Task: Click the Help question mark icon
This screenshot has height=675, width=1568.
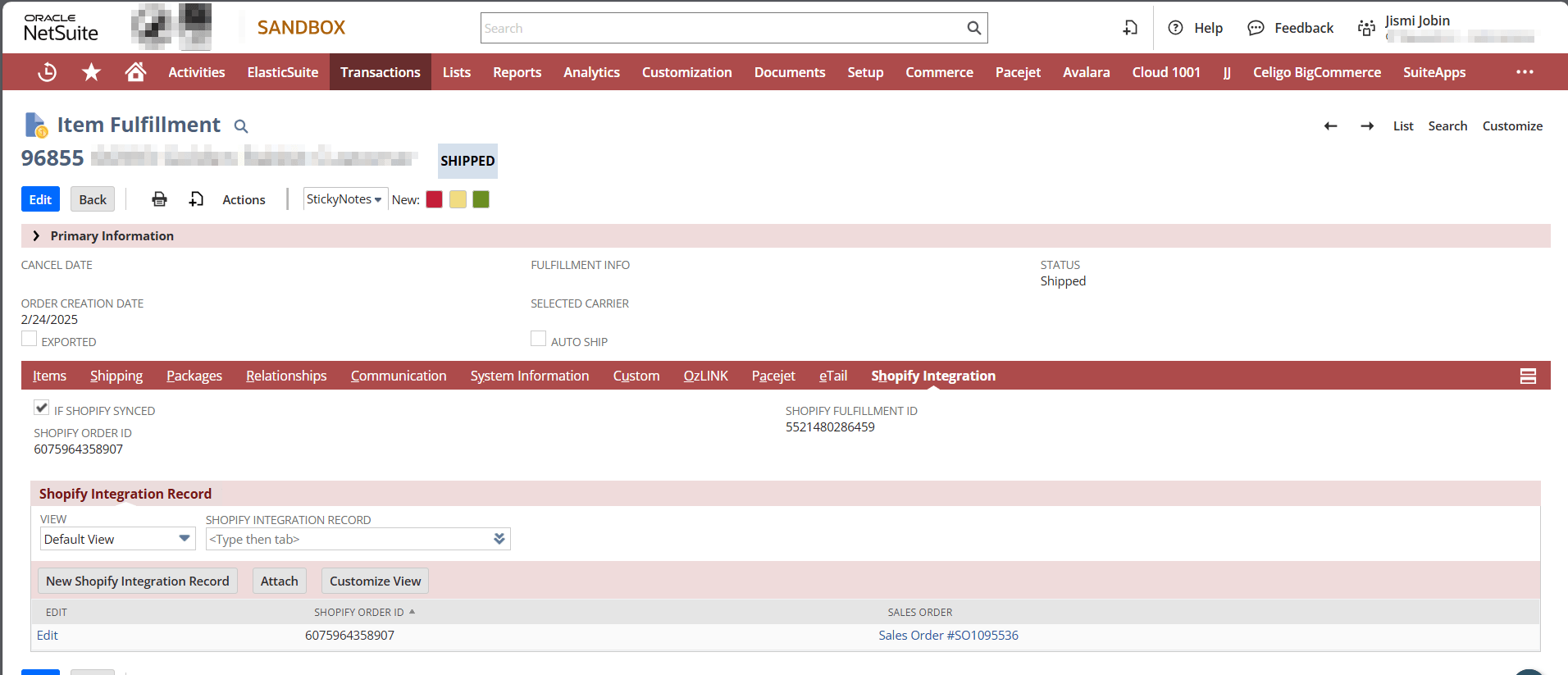Action: (x=1175, y=28)
